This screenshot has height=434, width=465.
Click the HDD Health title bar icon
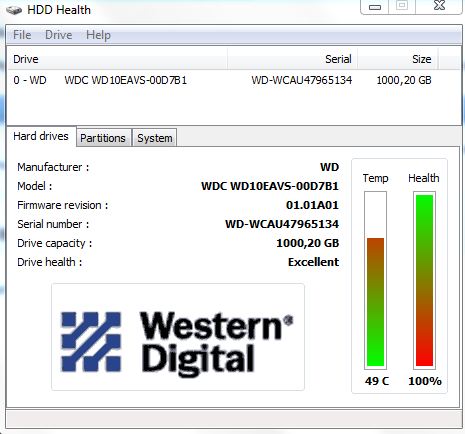click(14, 11)
